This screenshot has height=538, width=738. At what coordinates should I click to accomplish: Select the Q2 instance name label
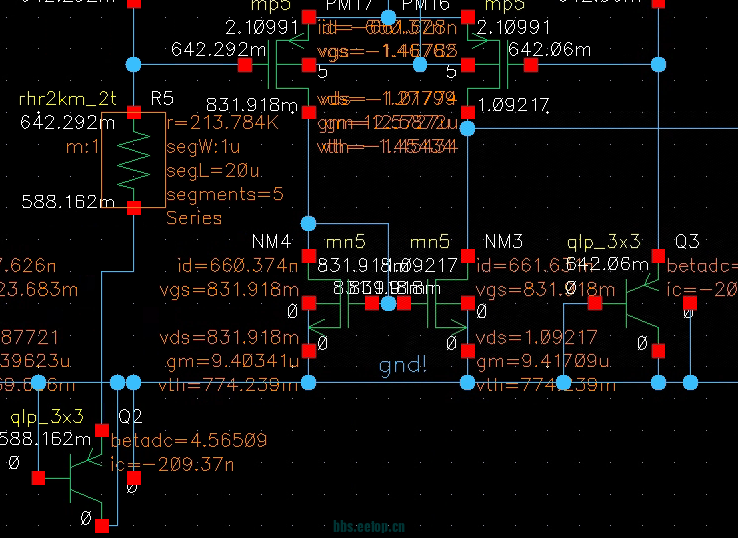(x=130, y=416)
